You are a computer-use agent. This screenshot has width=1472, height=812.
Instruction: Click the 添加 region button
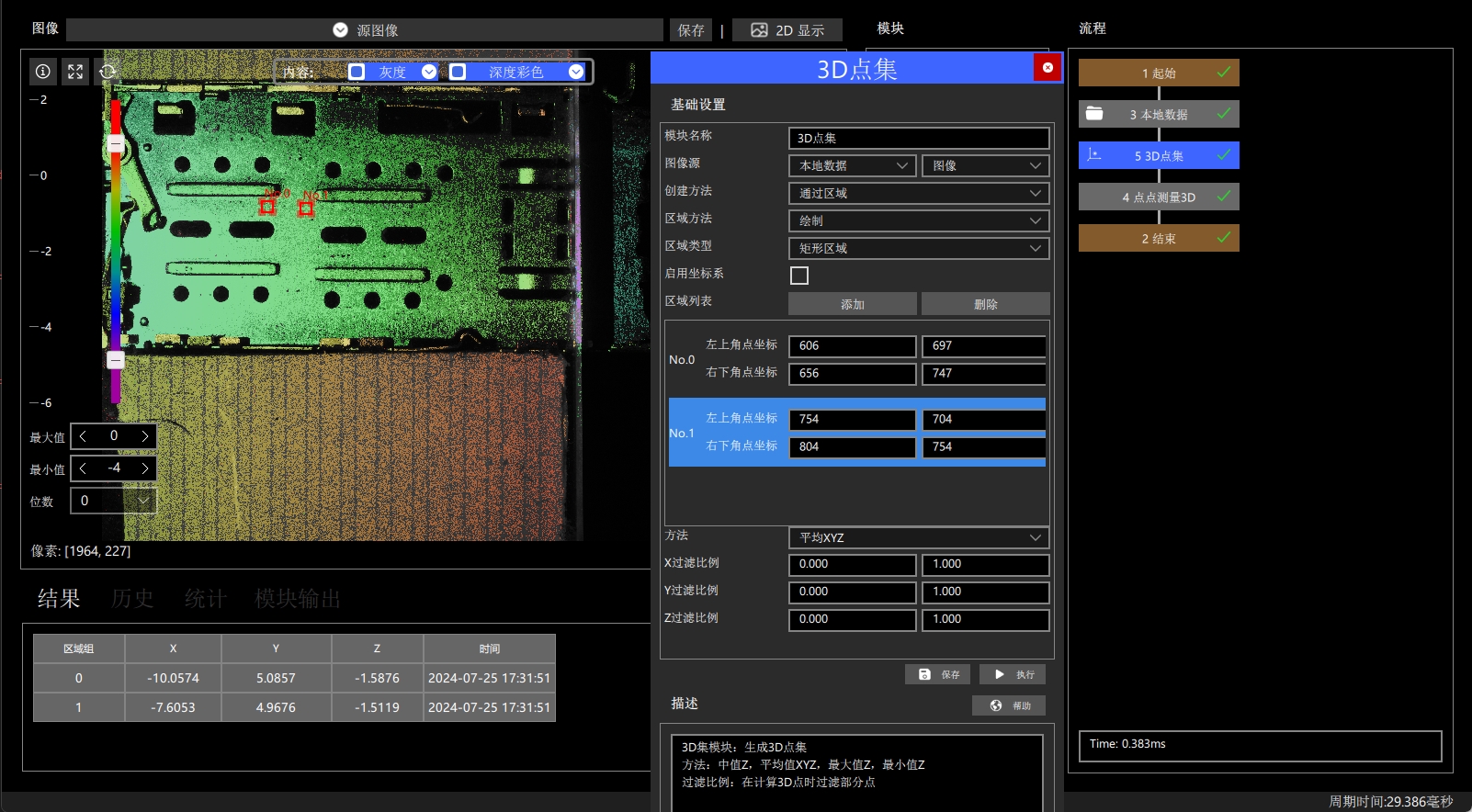(x=853, y=304)
